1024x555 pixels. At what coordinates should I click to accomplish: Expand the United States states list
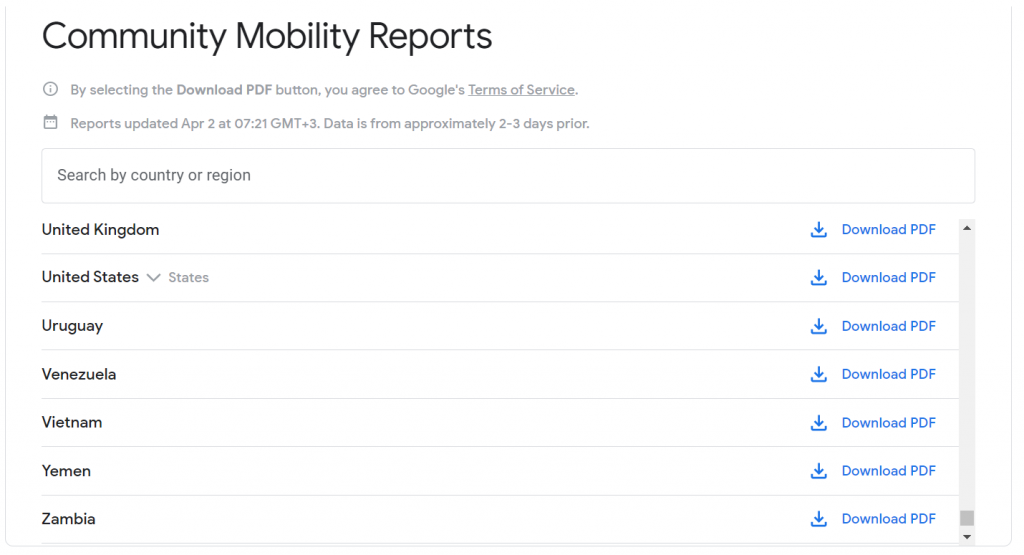click(x=153, y=278)
